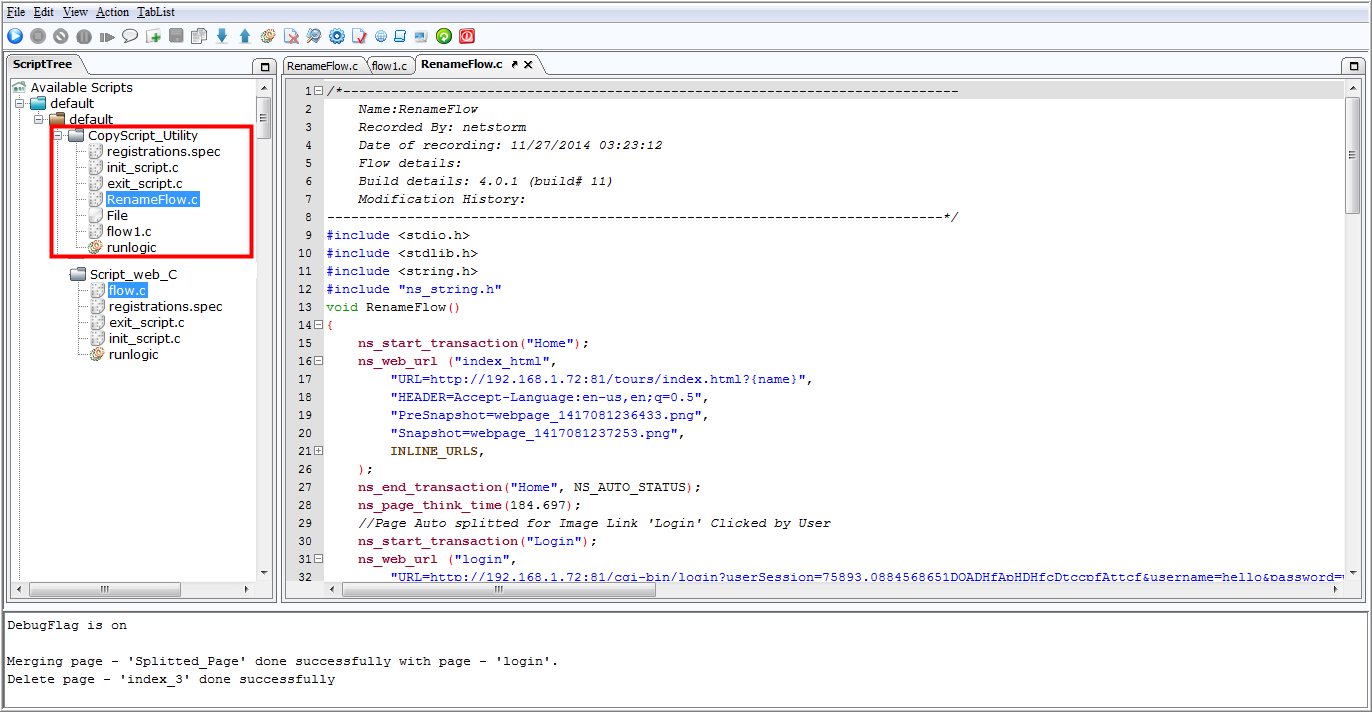Collapse code fold at line 14
Screen dimensions: 1372x712
tap(318, 325)
